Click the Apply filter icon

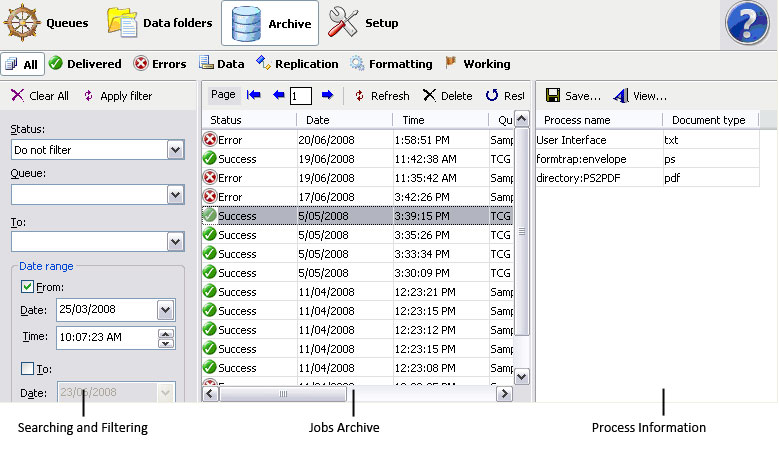[88, 95]
